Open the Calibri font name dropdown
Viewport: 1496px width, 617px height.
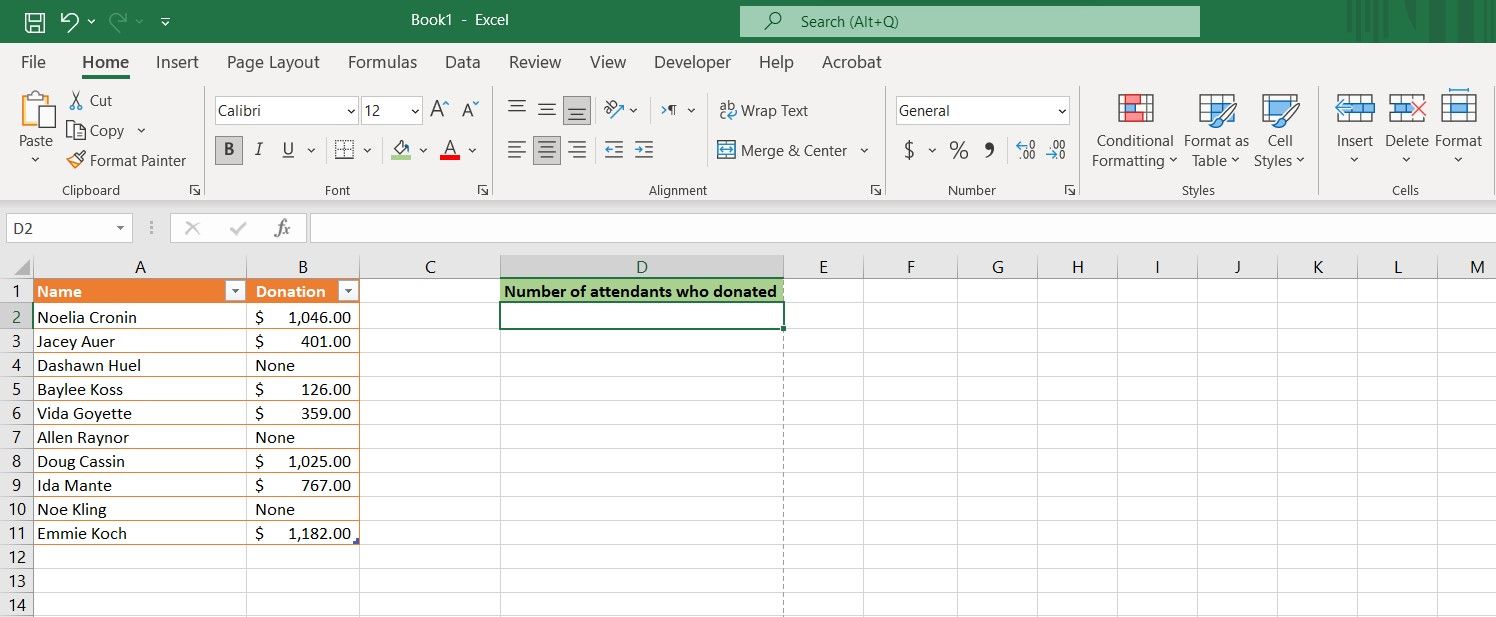tap(351, 111)
